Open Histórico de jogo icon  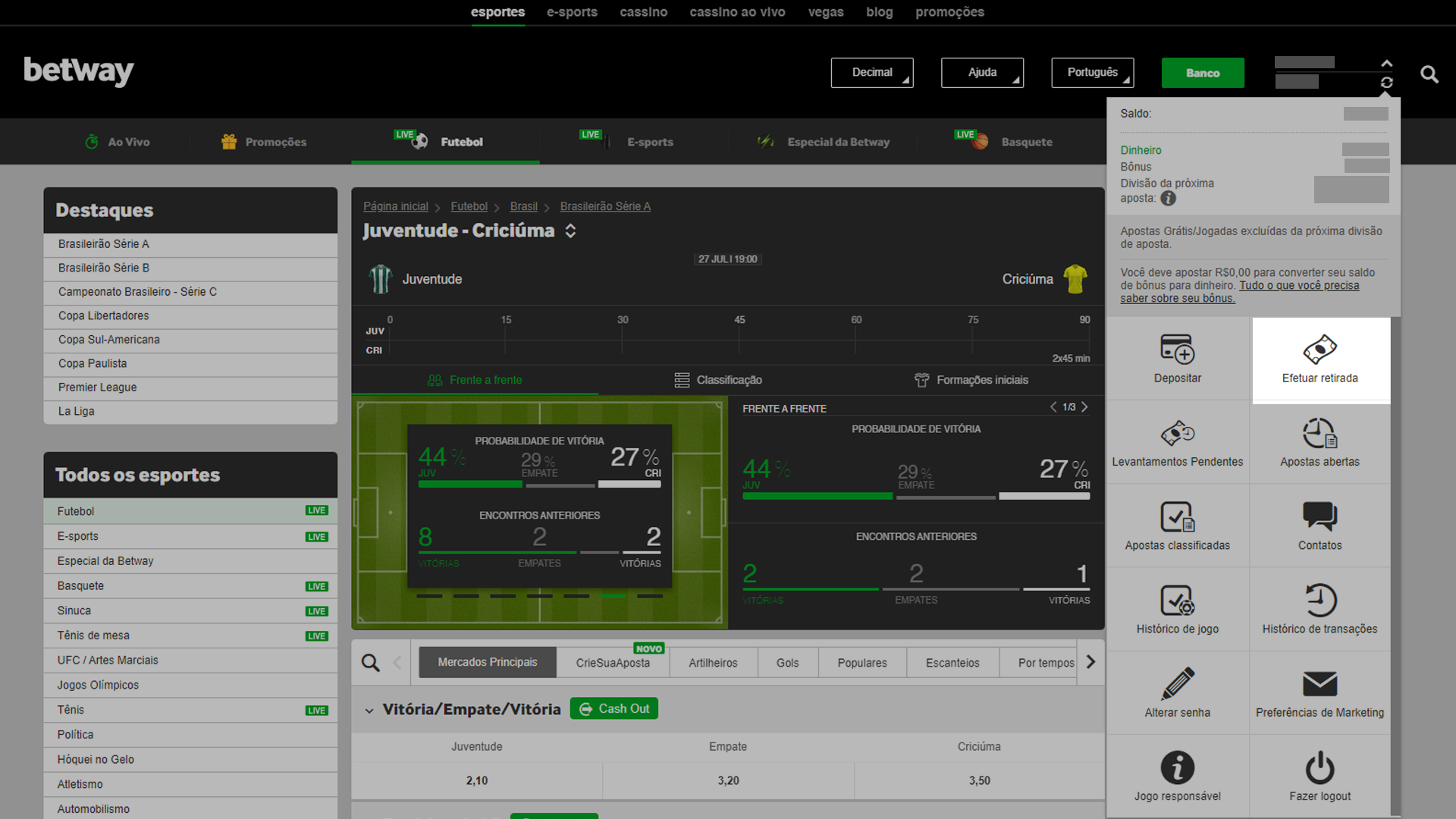point(1177,601)
